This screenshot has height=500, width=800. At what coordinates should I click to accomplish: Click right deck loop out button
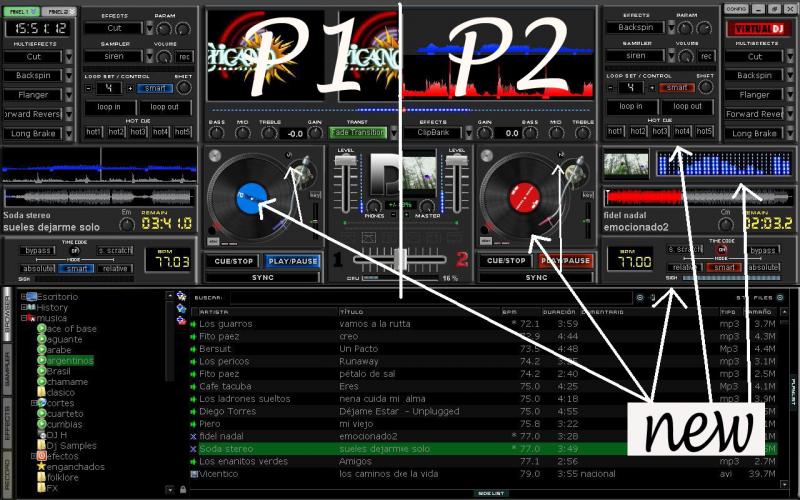(687, 107)
